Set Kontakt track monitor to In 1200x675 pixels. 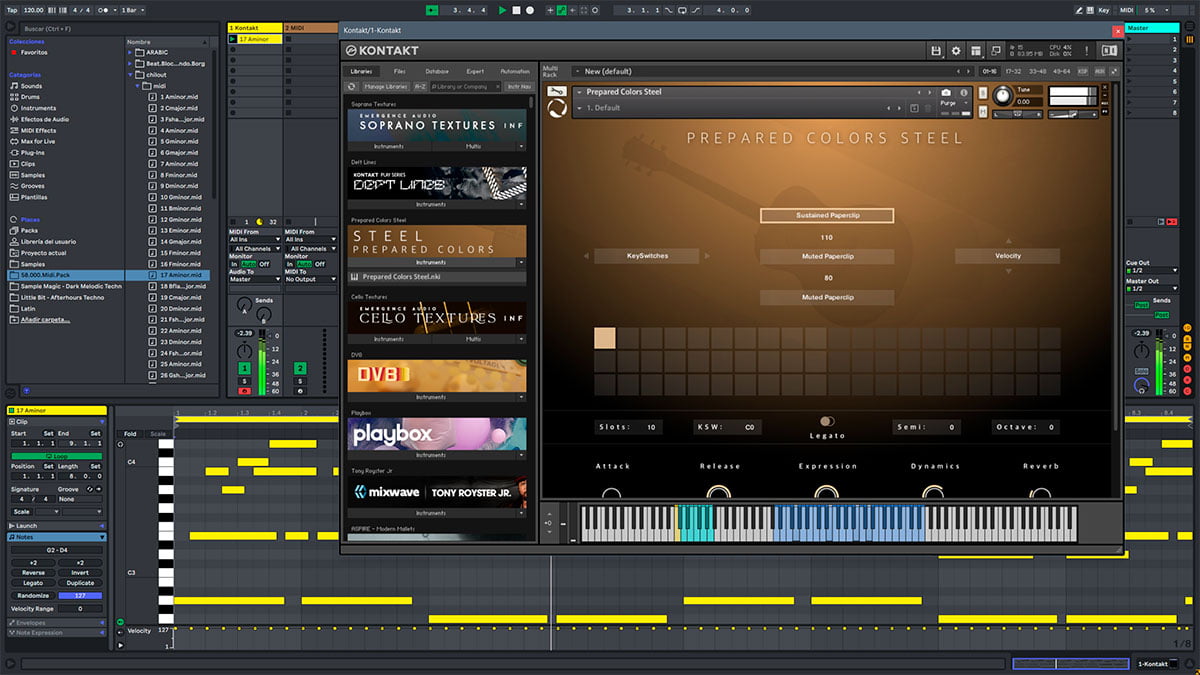(234, 264)
